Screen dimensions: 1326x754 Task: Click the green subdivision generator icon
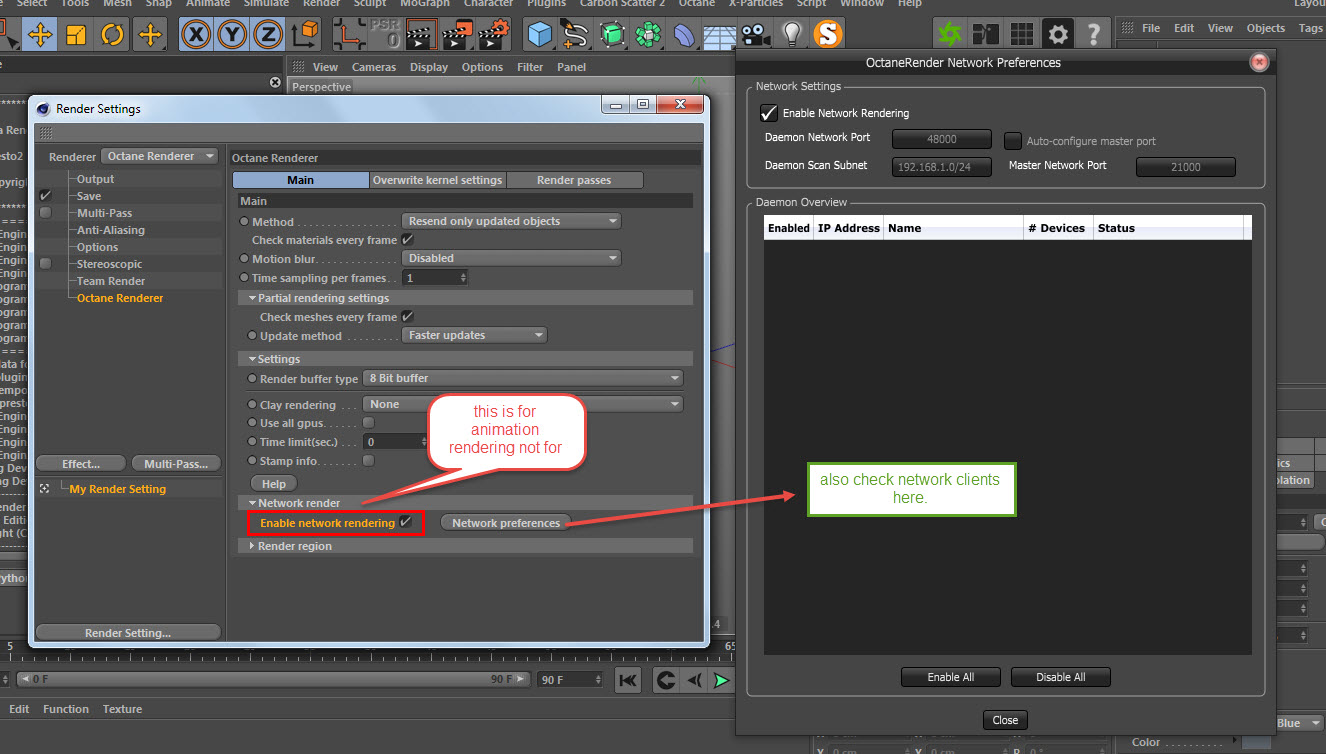pos(612,36)
